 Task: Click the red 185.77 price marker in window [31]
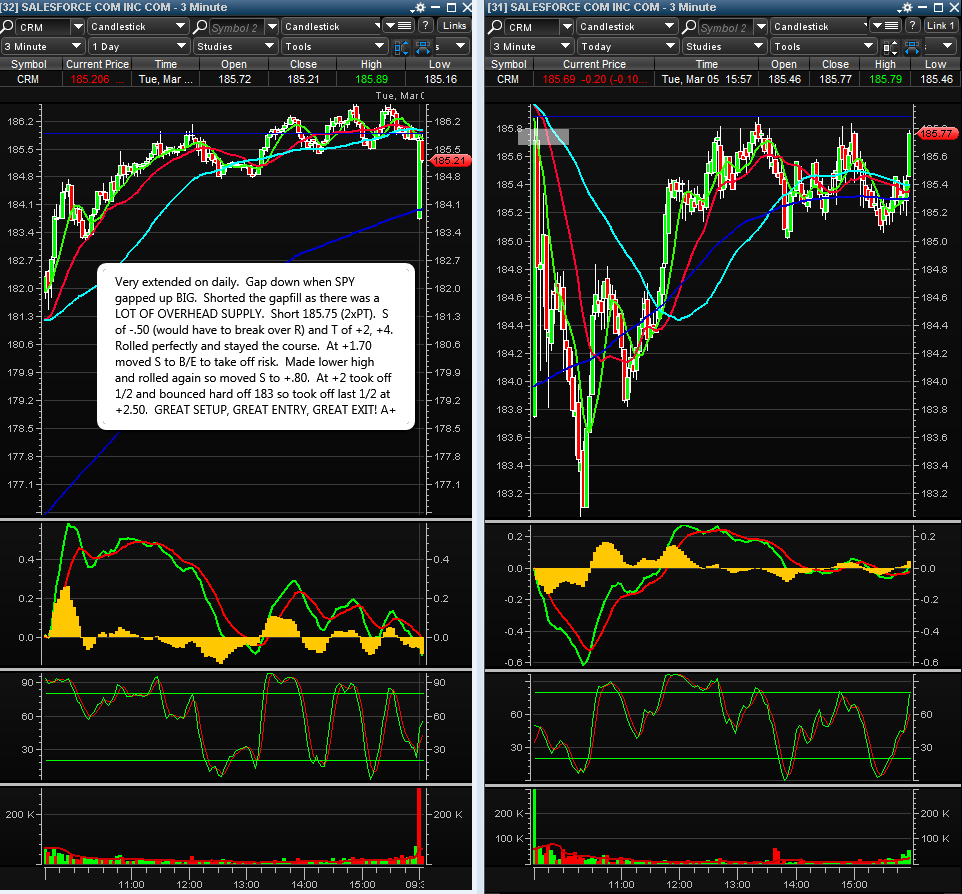click(x=936, y=133)
